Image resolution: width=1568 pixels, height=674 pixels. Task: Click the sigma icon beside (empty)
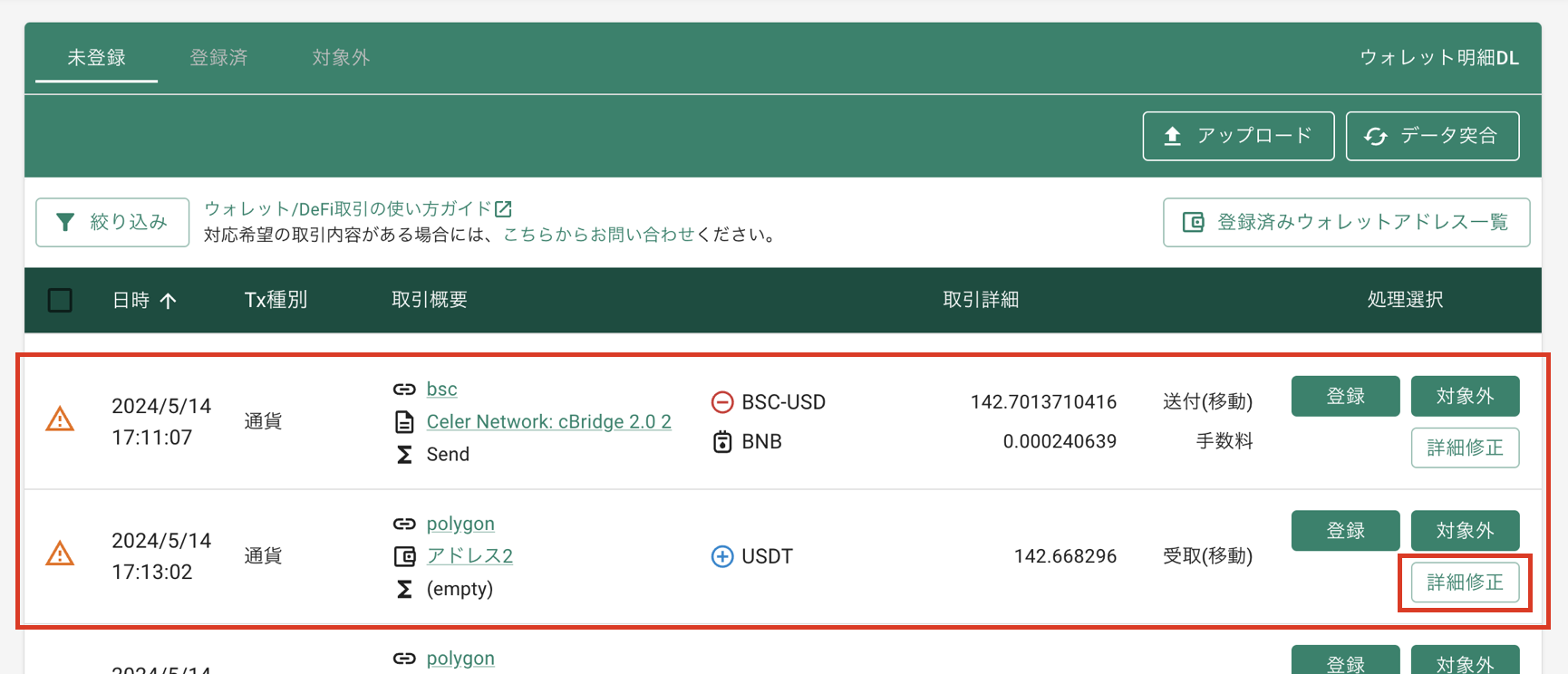pyautogui.click(x=404, y=589)
